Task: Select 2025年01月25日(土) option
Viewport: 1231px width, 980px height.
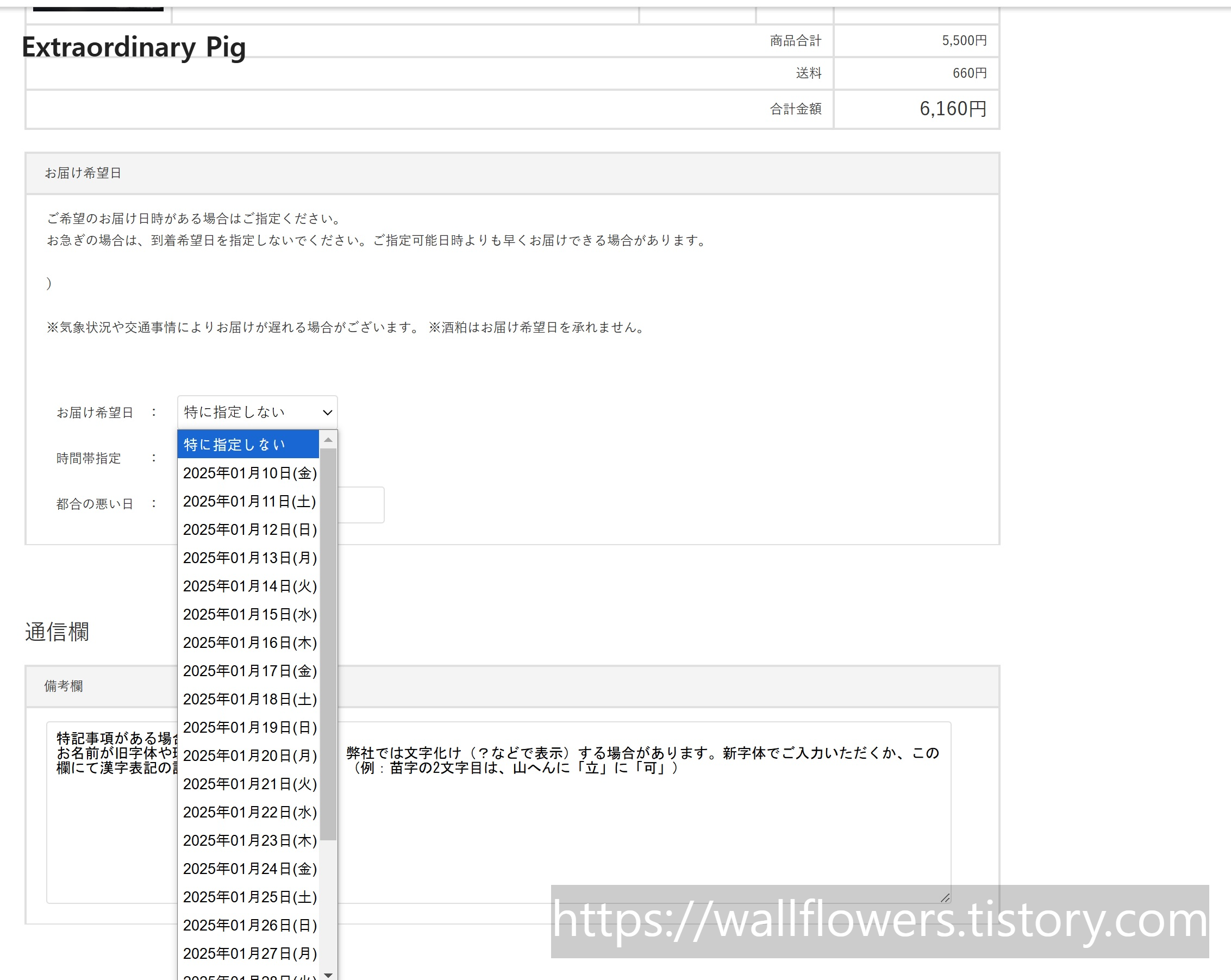Action: coord(249,897)
